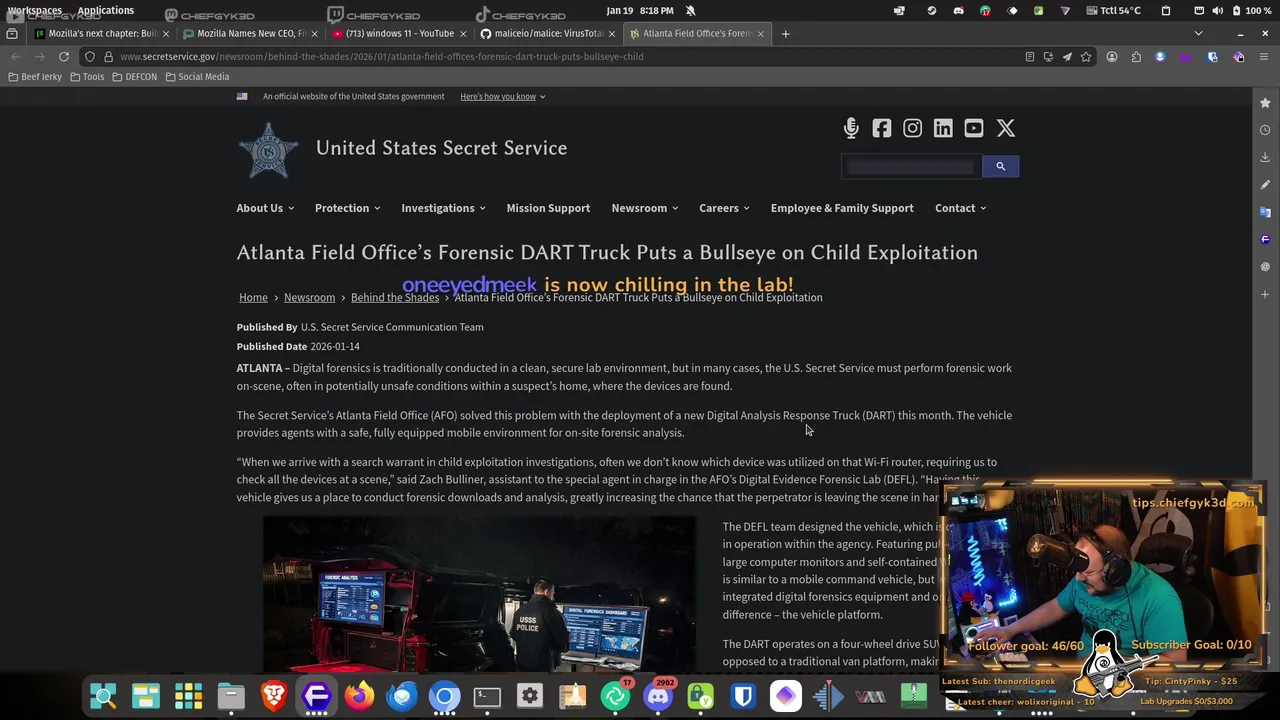Go to the Newsroom breadcrumb link

(x=309, y=297)
